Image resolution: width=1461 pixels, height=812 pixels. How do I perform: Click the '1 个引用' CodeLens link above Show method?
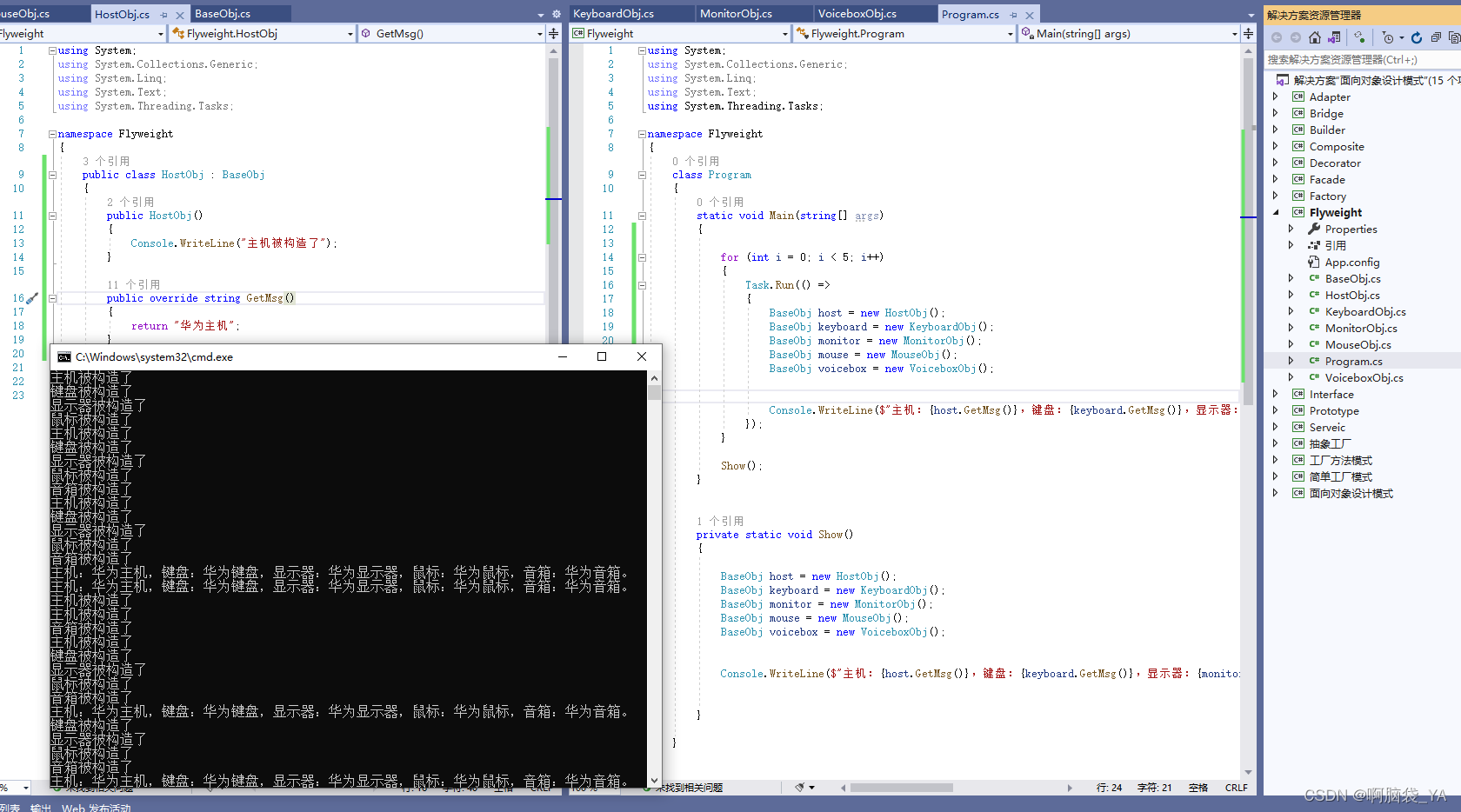click(720, 521)
